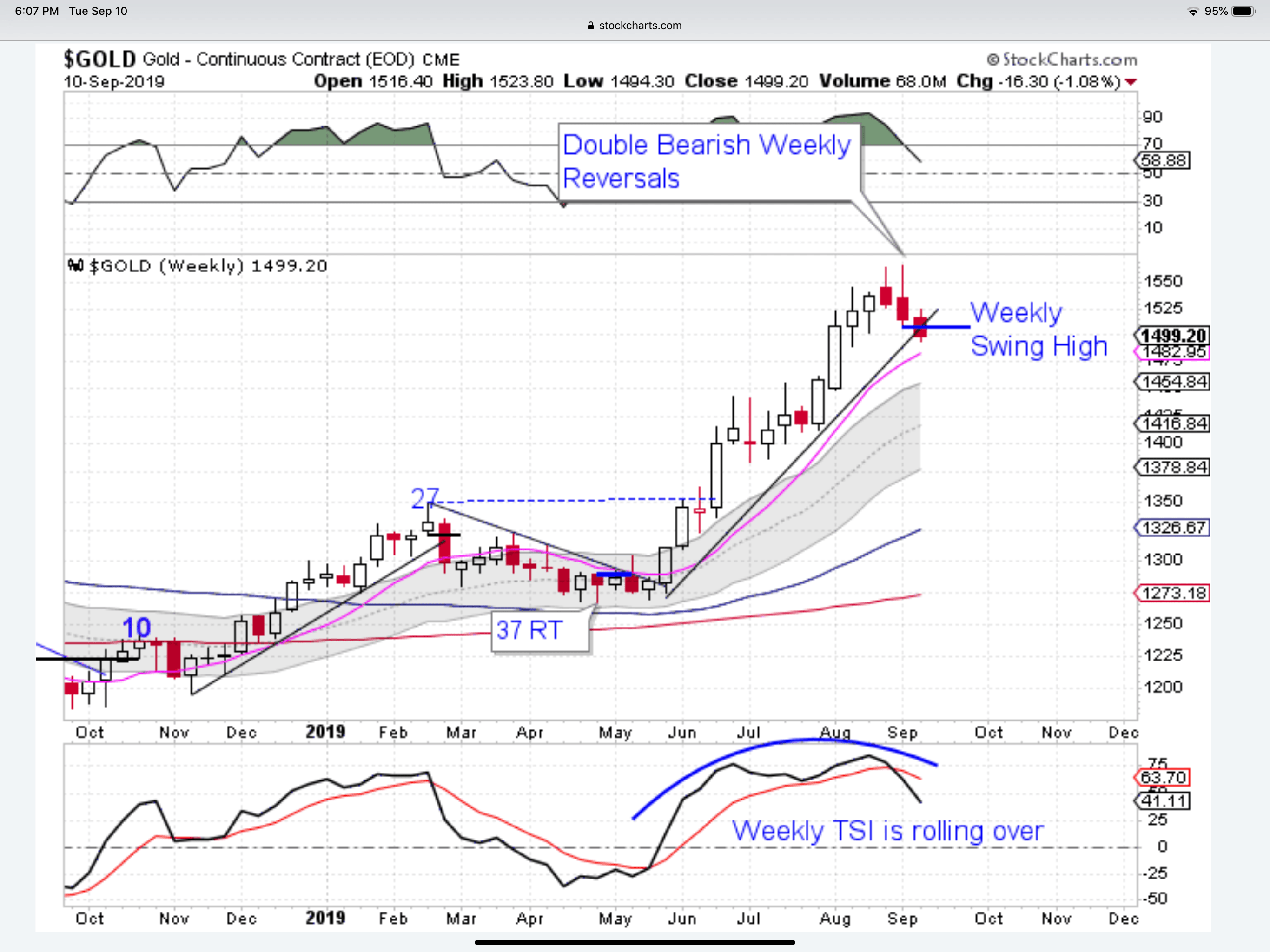1270x952 pixels.
Task: Click the StockCharts.com copyright logo
Action: [x=1062, y=59]
